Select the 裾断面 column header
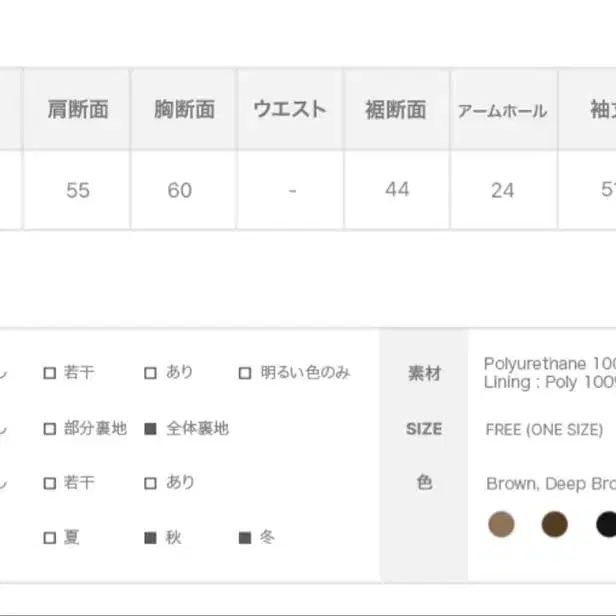Screen dimensions: 616x616 point(396,109)
